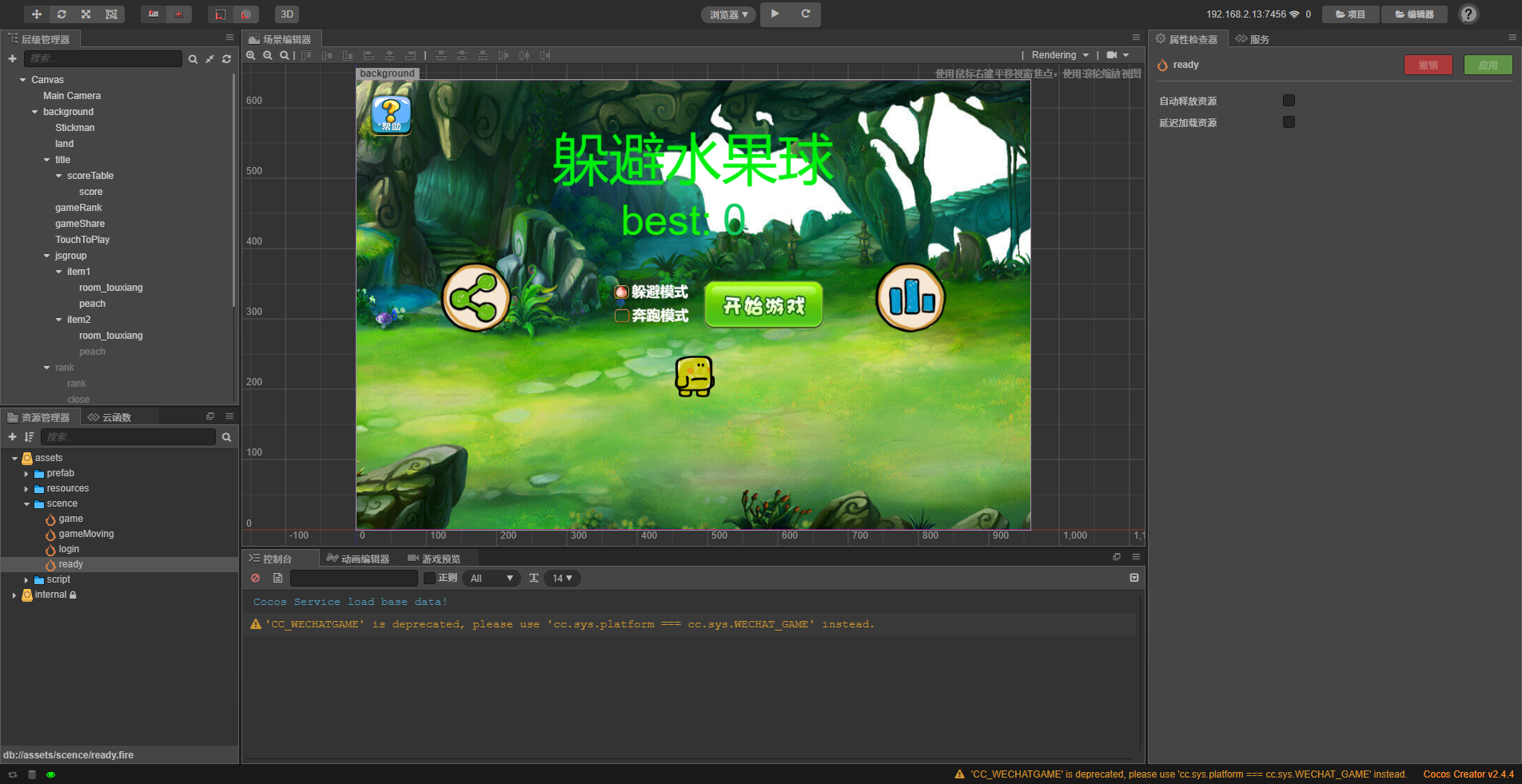Screen dimensions: 1522x784
Task: Open the camera view icon beside Rendering
Action: tap(1113, 55)
